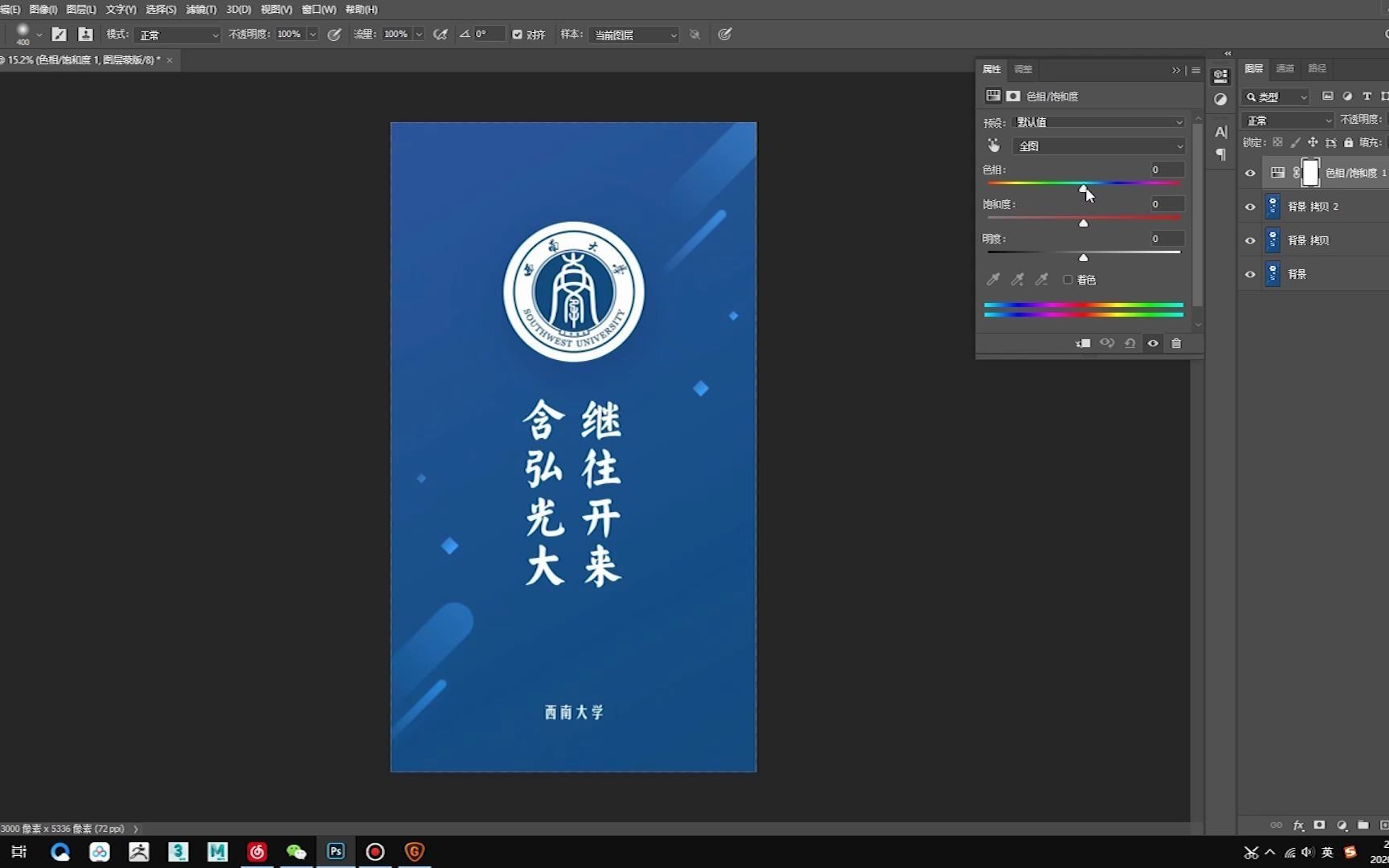
Task: Lock layer position icon
Action: click(1313, 142)
